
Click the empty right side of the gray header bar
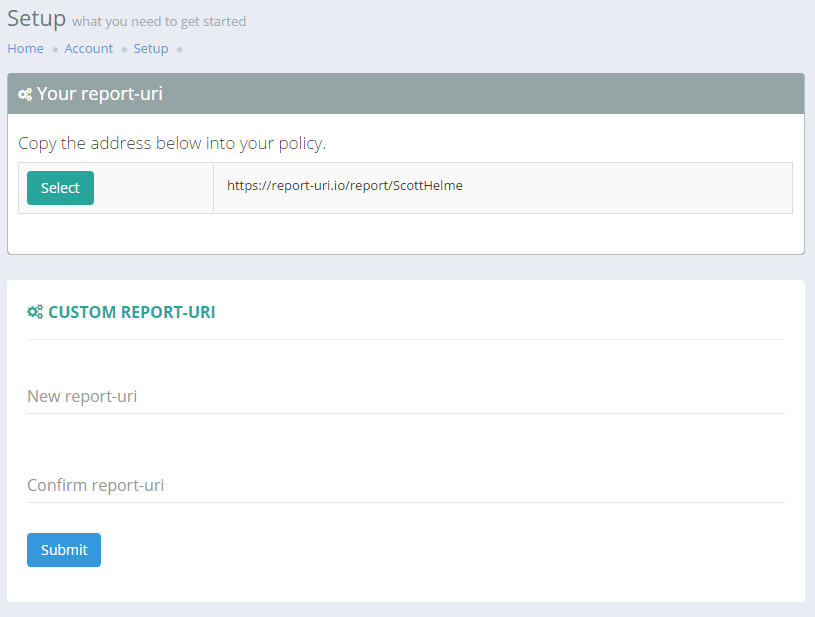point(600,94)
